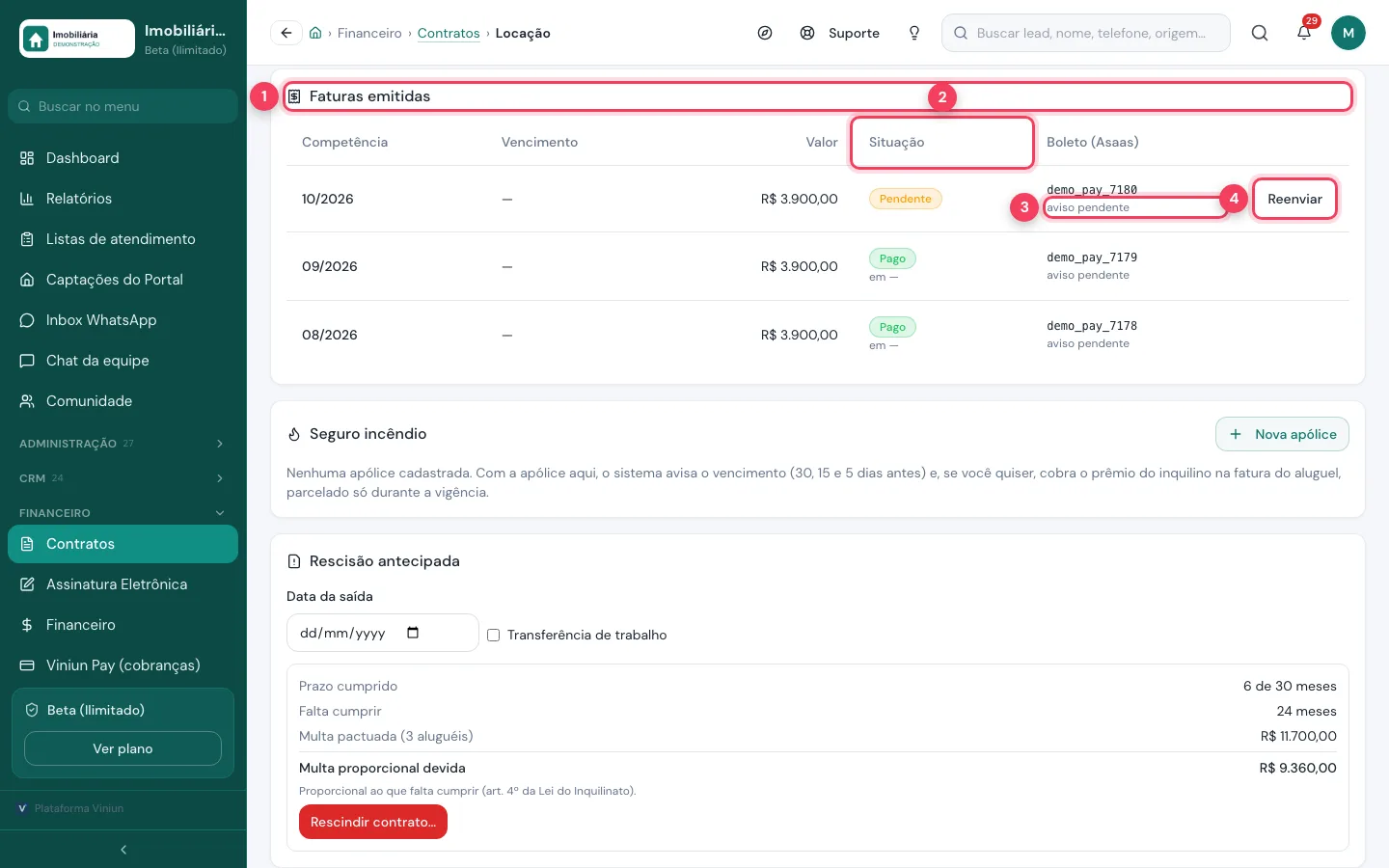The width and height of the screenshot is (1389, 868).
Task: Open Financeiro item with dollar icon
Action: pyautogui.click(x=123, y=625)
